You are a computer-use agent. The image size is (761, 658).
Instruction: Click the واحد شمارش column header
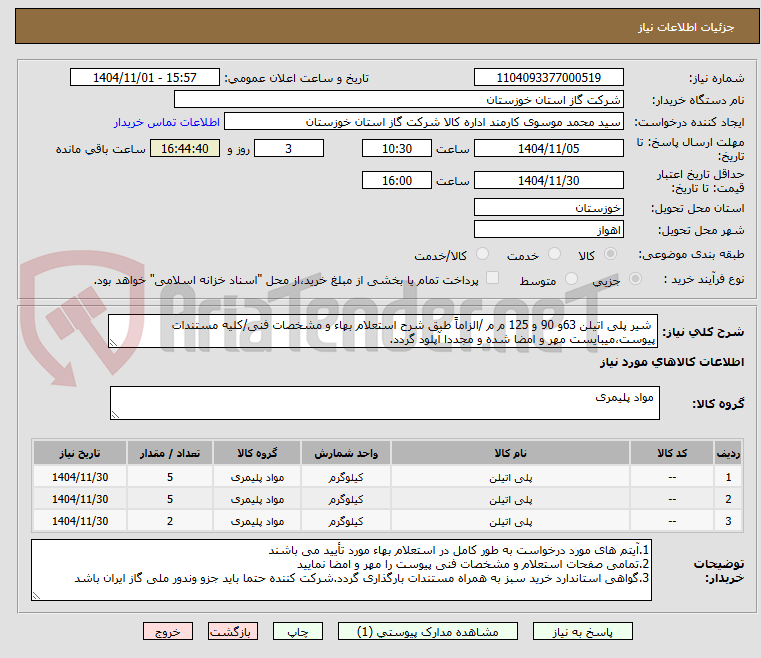click(346, 453)
